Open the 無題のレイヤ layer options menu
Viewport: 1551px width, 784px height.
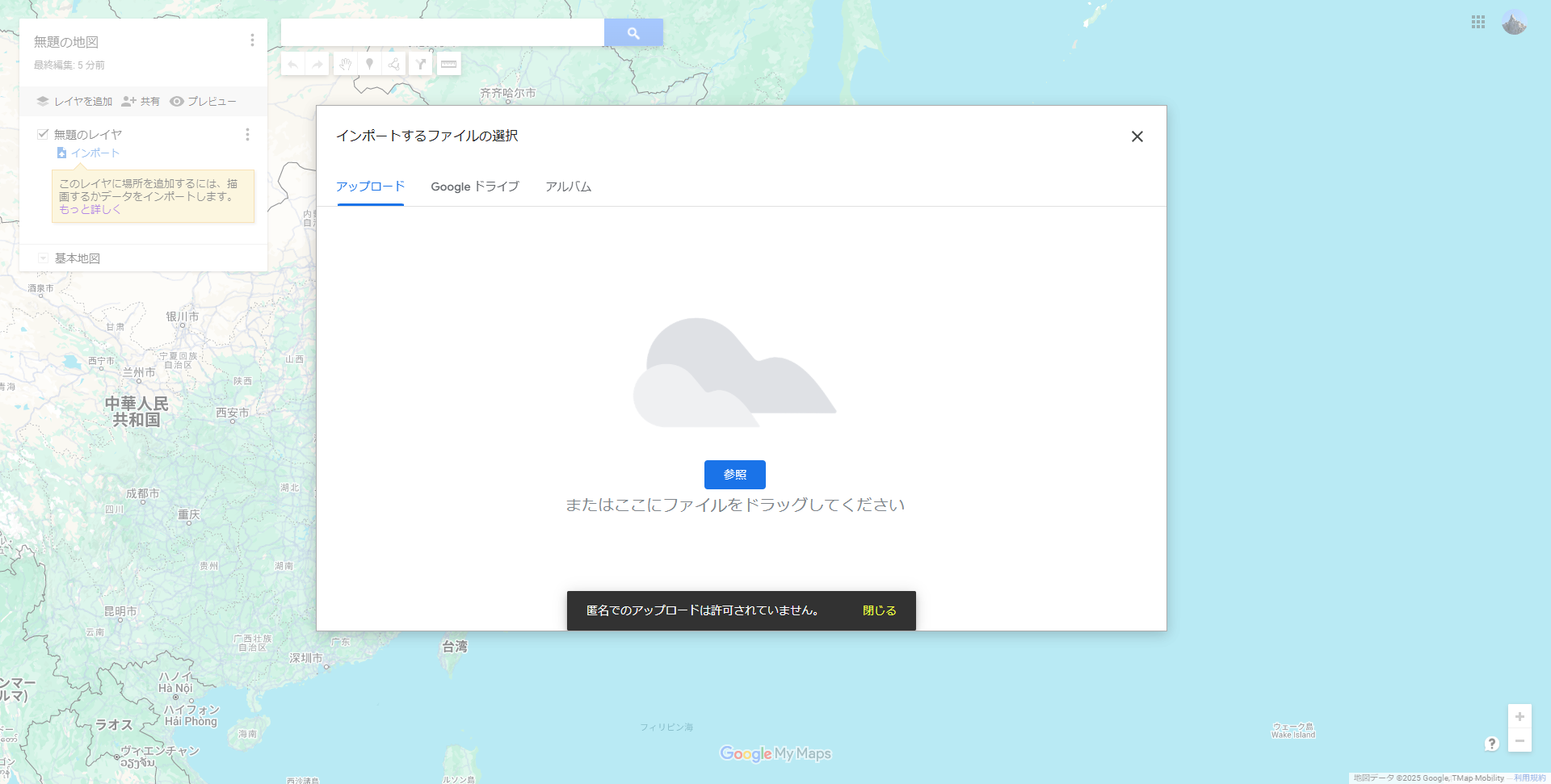(x=247, y=135)
